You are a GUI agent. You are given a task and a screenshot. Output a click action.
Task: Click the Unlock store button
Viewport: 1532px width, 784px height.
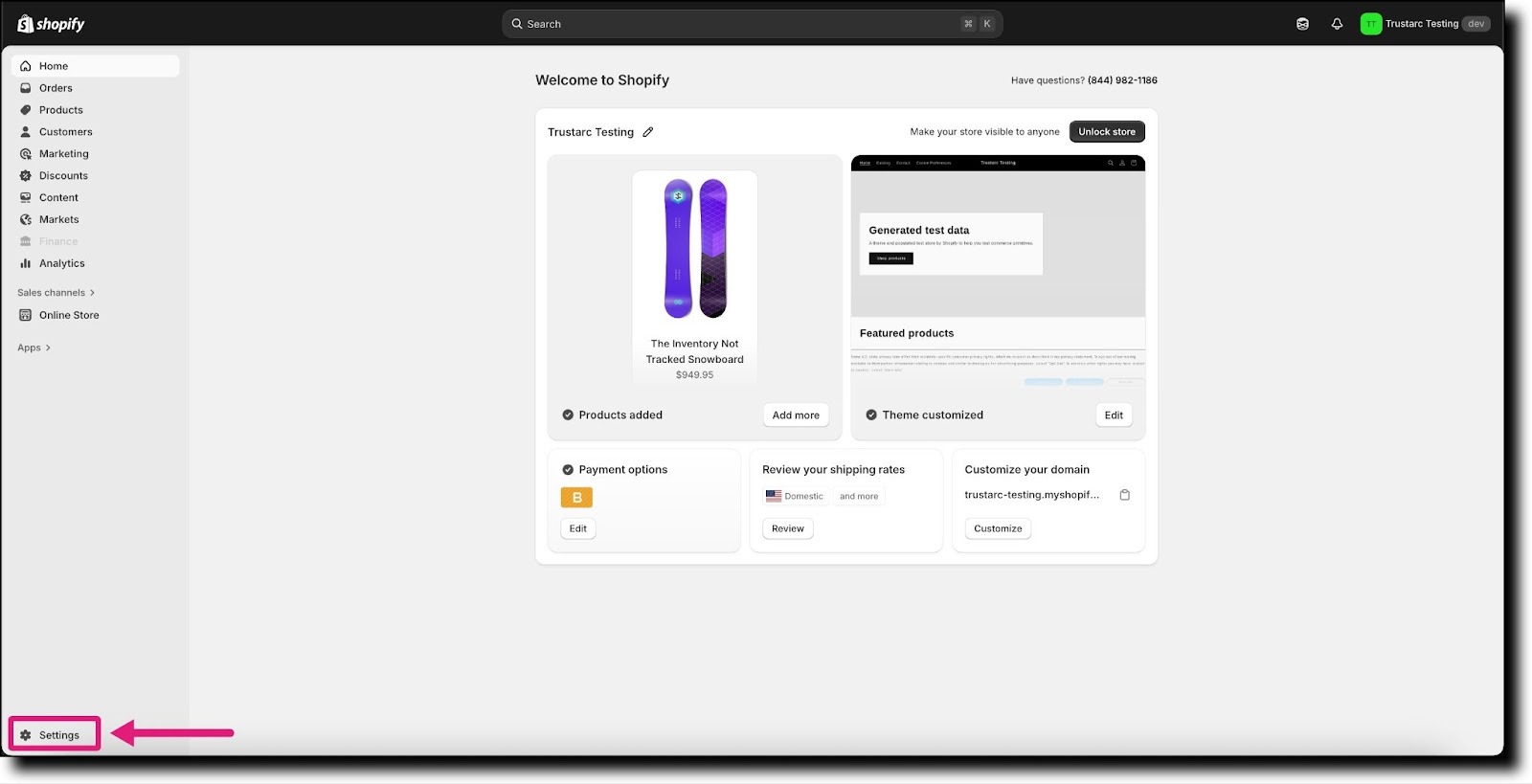tap(1107, 132)
